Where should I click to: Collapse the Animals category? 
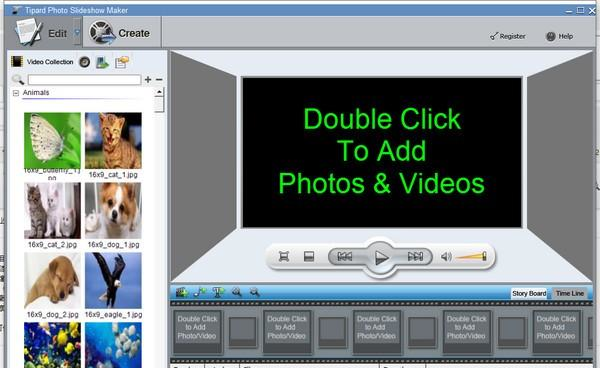pyautogui.click(x=16, y=93)
